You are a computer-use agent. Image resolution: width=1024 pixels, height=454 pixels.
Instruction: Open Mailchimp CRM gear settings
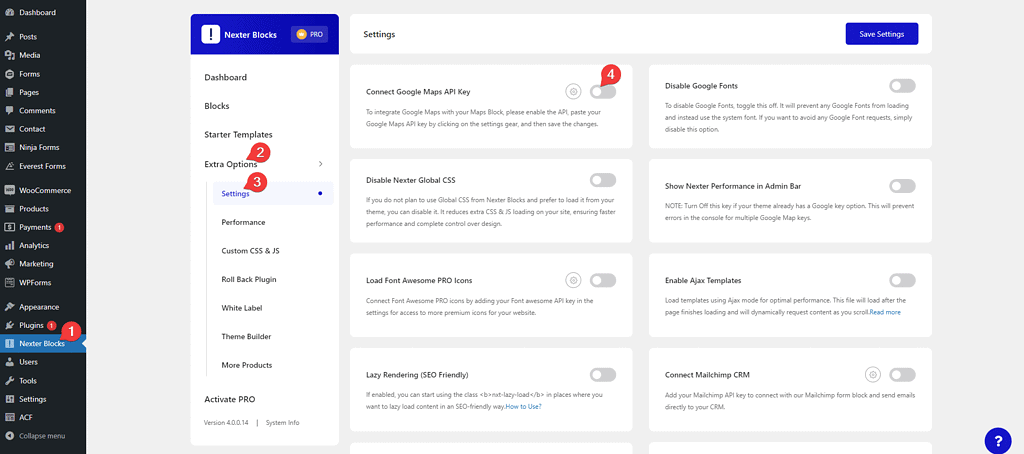click(872, 374)
